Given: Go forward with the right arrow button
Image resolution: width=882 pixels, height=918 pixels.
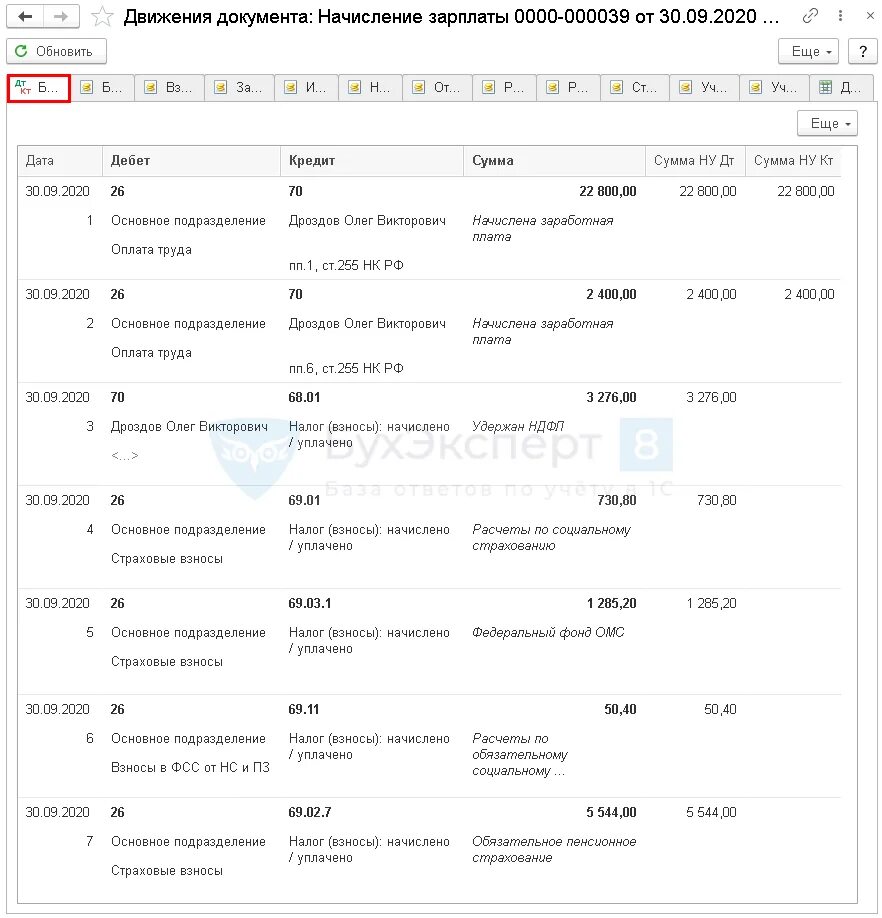Looking at the screenshot, I should point(61,16).
